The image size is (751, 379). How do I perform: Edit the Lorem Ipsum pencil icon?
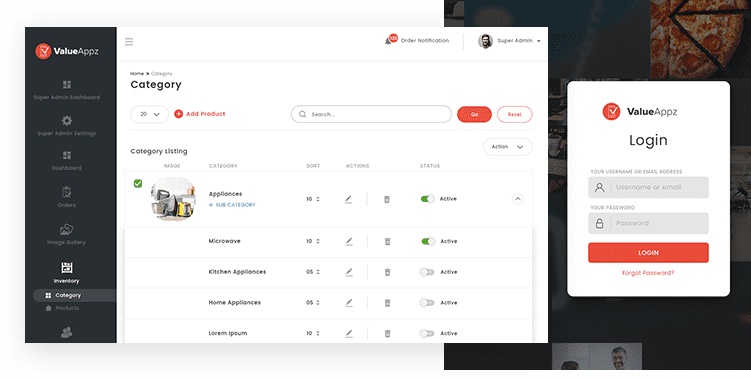[349, 333]
